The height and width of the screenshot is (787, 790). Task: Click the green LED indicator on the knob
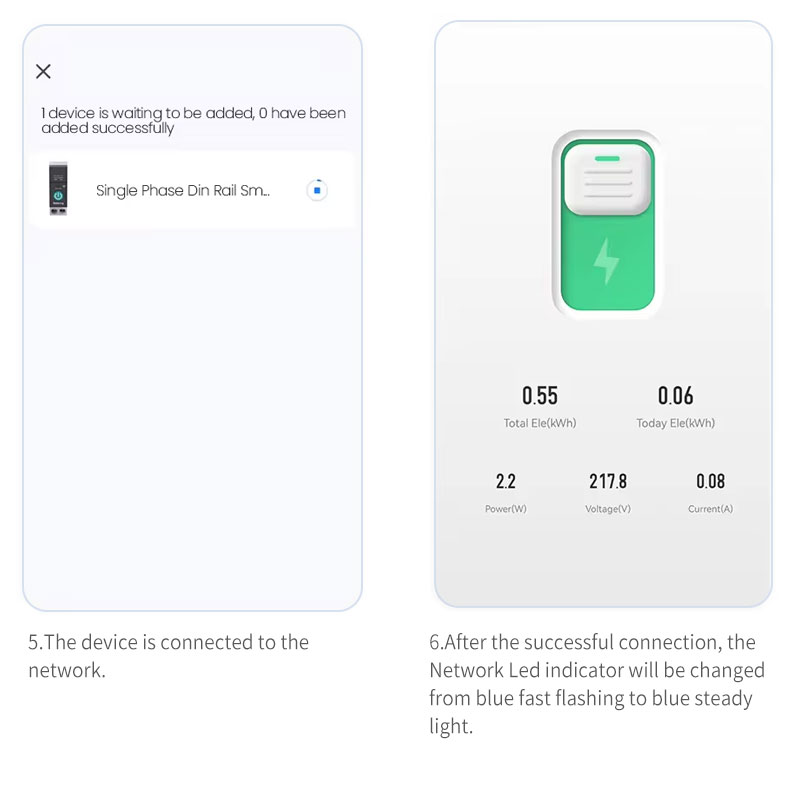pos(607,158)
